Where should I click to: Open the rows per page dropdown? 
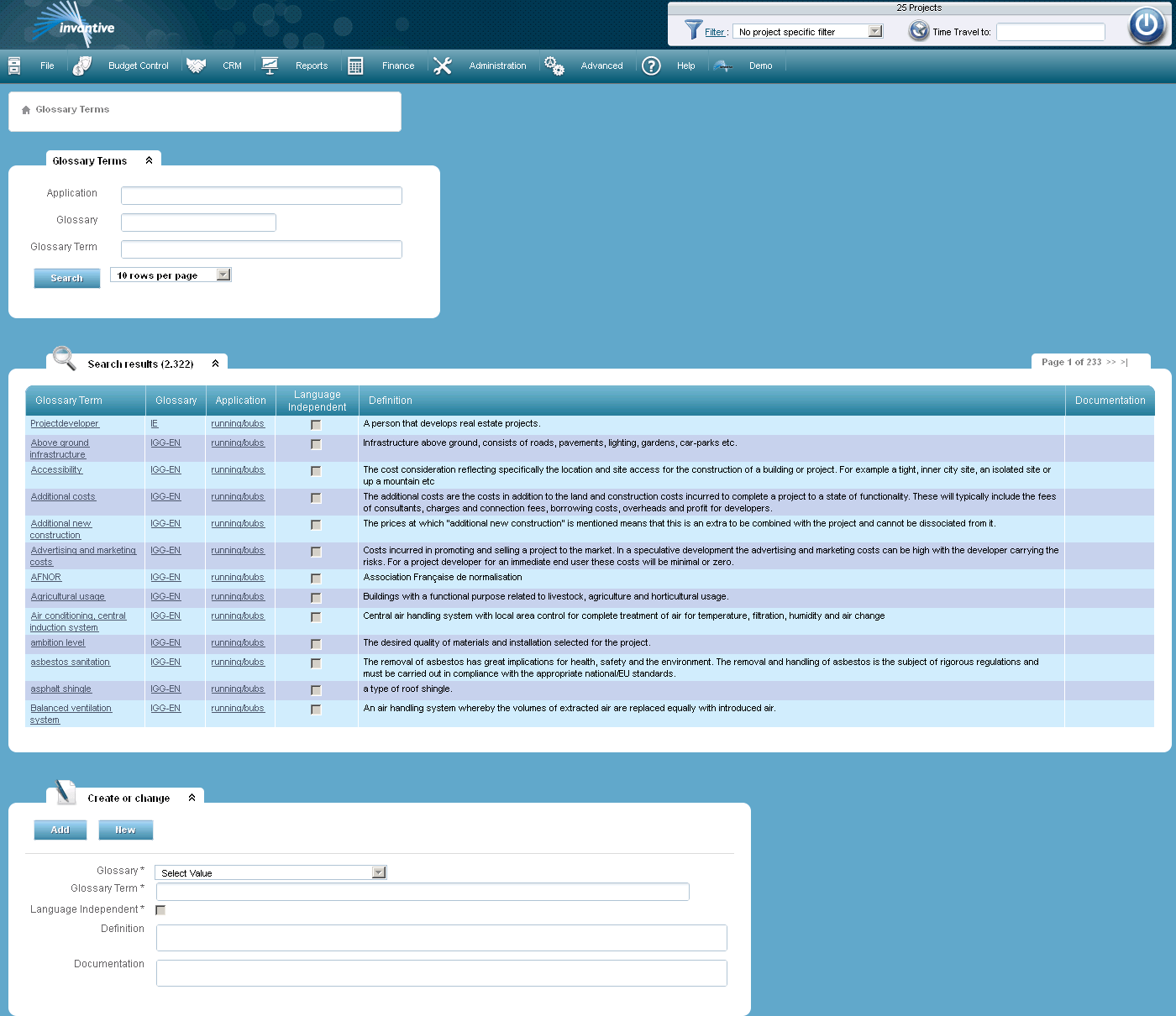click(223, 275)
